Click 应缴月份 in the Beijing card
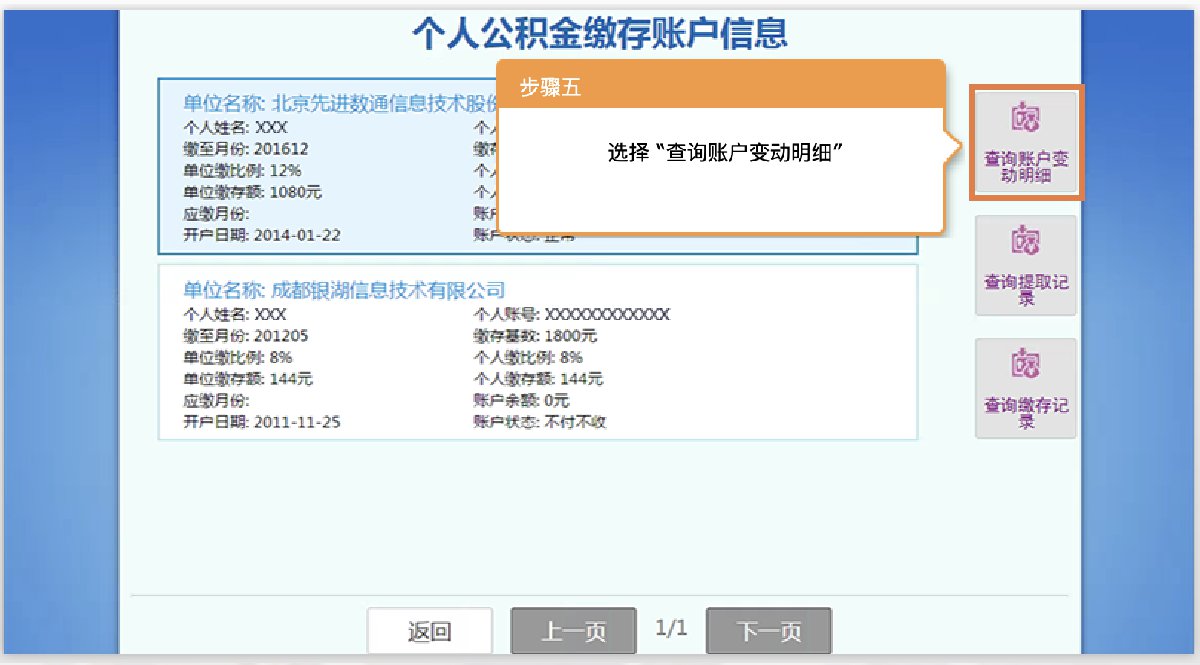This screenshot has height=665, width=1200. click(x=216, y=214)
